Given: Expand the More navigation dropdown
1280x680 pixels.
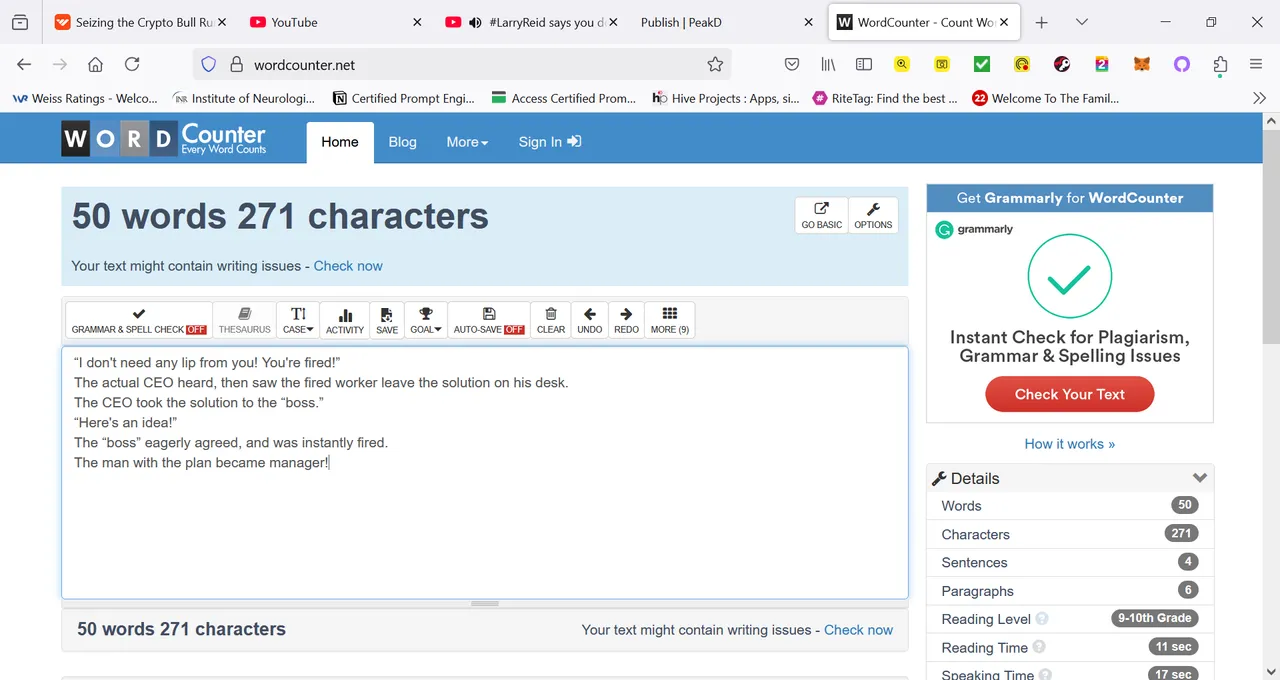Looking at the screenshot, I should point(467,142).
